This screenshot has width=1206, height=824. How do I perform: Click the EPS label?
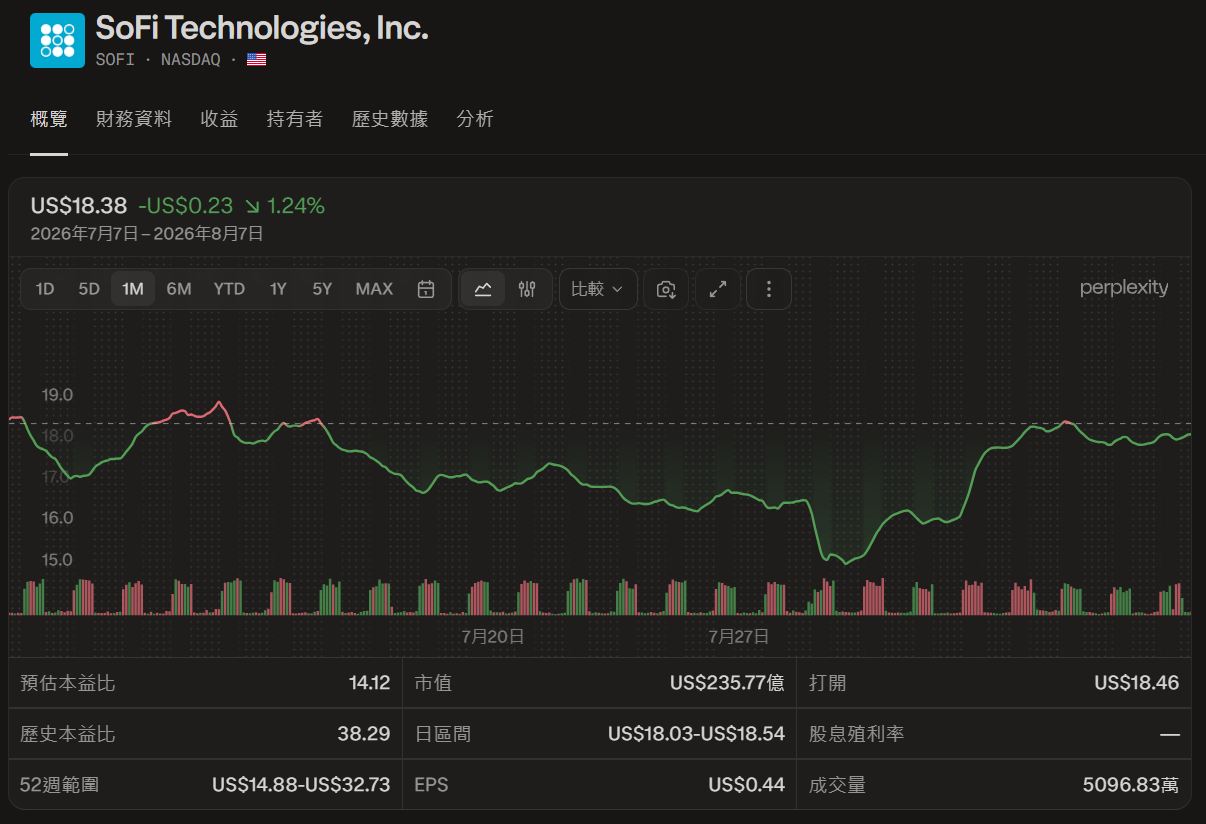[x=431, y=785]
